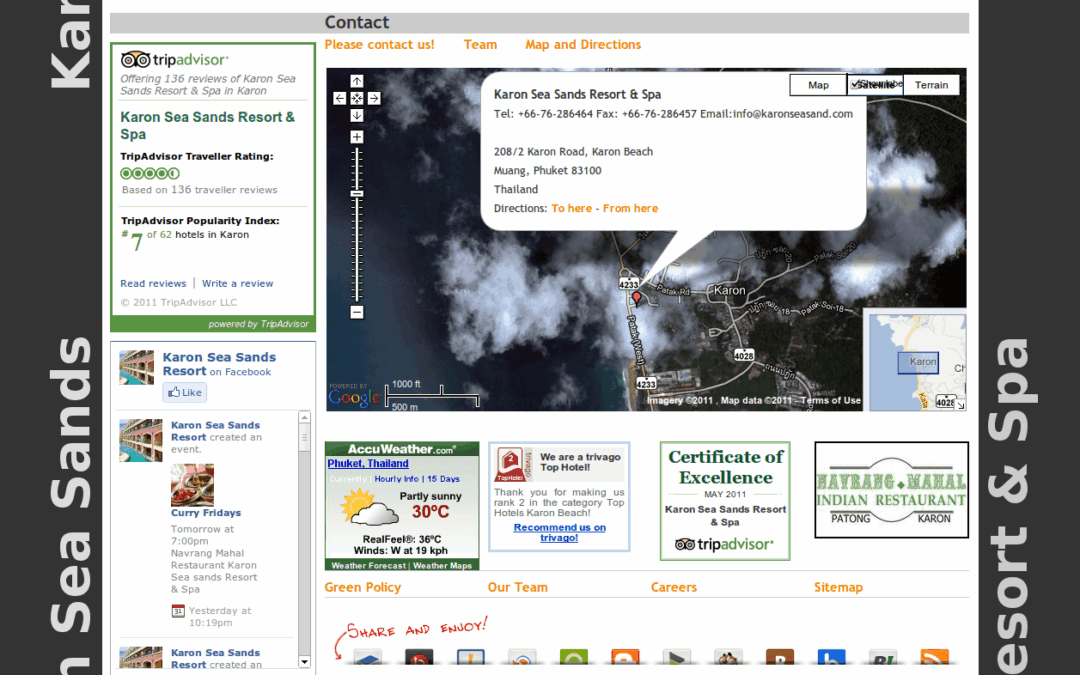Click the Certificate of Excellence badge

[725, 501]
